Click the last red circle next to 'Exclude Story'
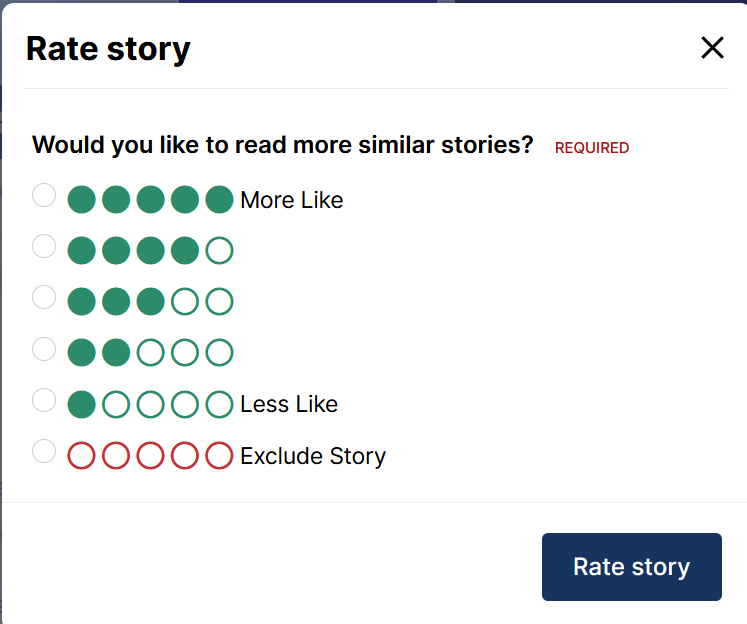Image resolution: width=747 pixels, height=624 pixels. click(219, 456)
